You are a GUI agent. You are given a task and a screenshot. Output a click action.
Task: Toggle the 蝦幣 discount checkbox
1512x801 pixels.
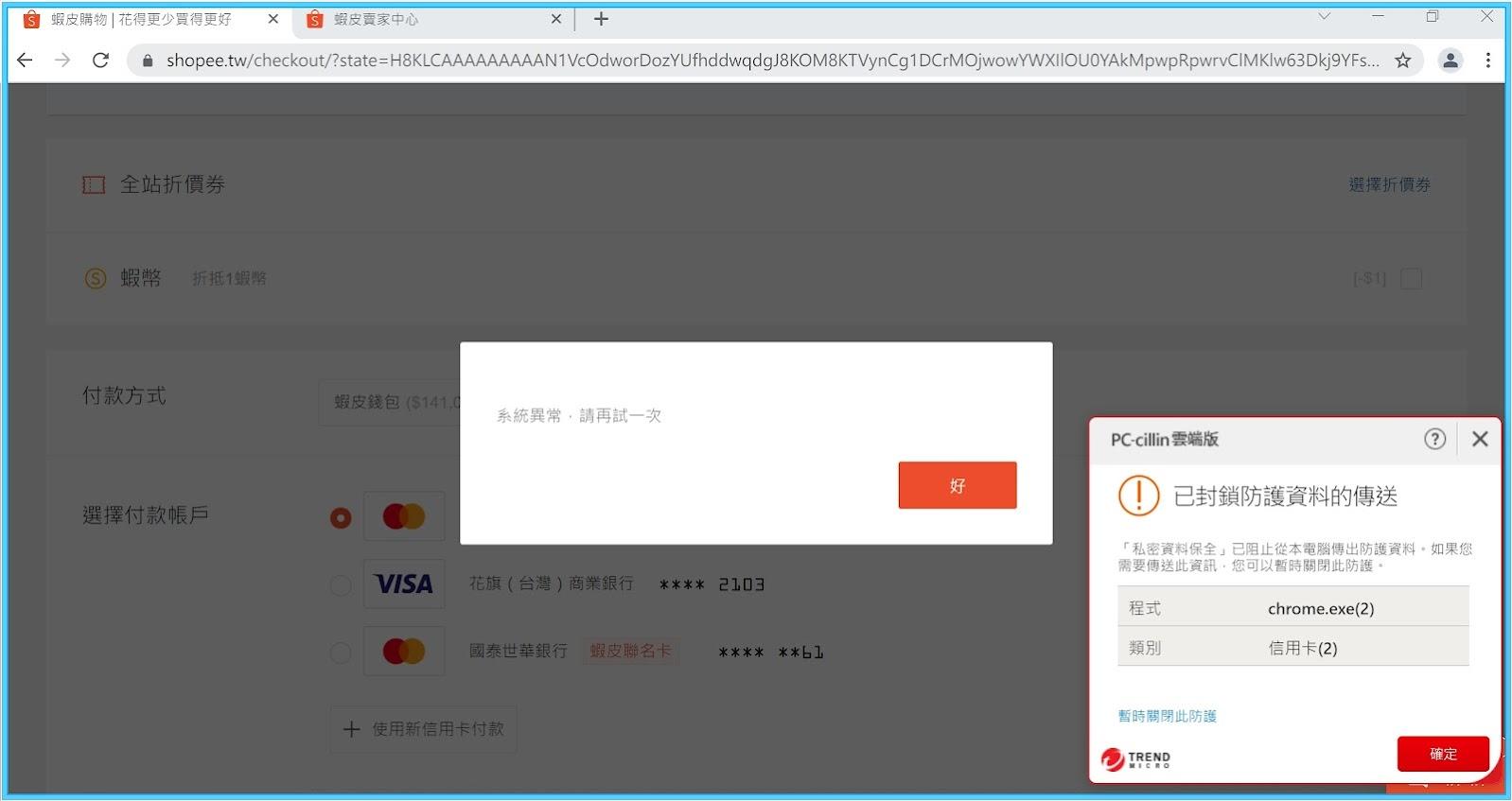pyautogui.click(x=1411, y=278)
